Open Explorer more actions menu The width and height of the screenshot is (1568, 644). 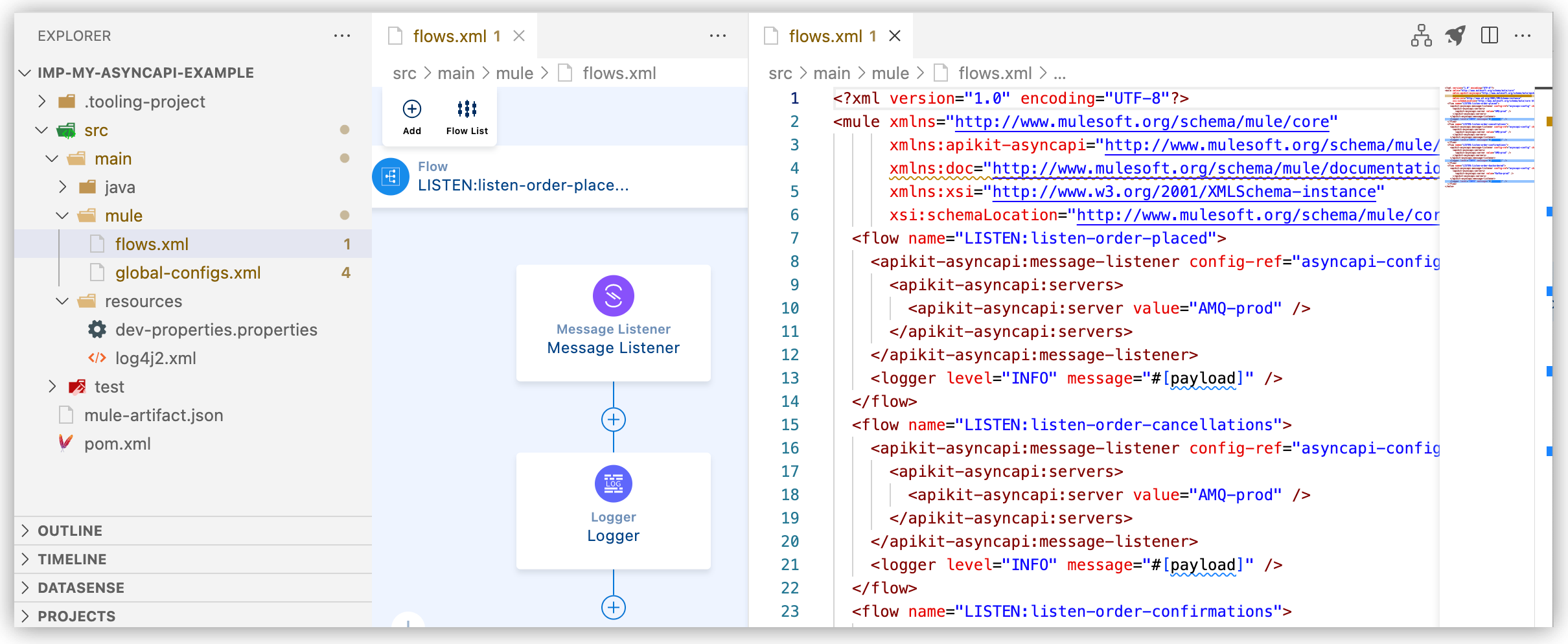click(342, 36)
